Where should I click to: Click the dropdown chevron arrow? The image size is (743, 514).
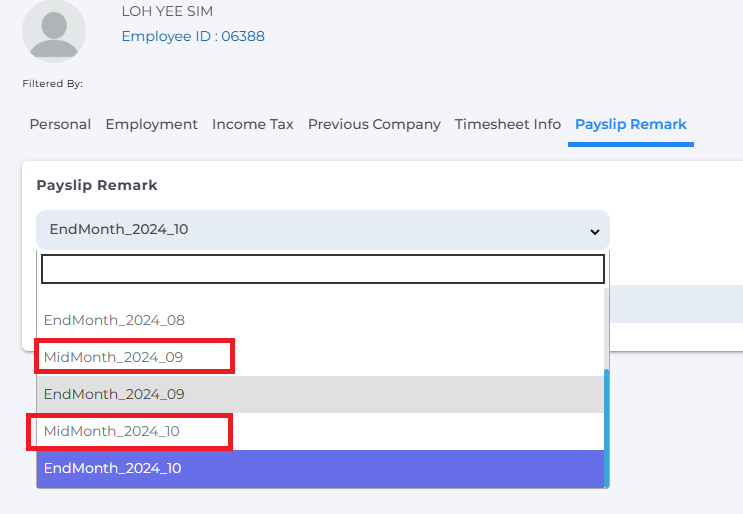coord(595,232)
